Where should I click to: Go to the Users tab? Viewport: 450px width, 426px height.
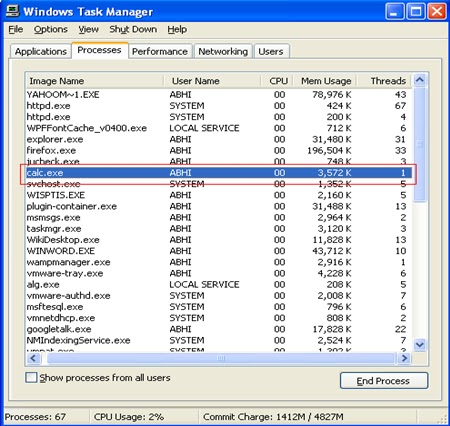pyautogui.click(x=271, y=52)
